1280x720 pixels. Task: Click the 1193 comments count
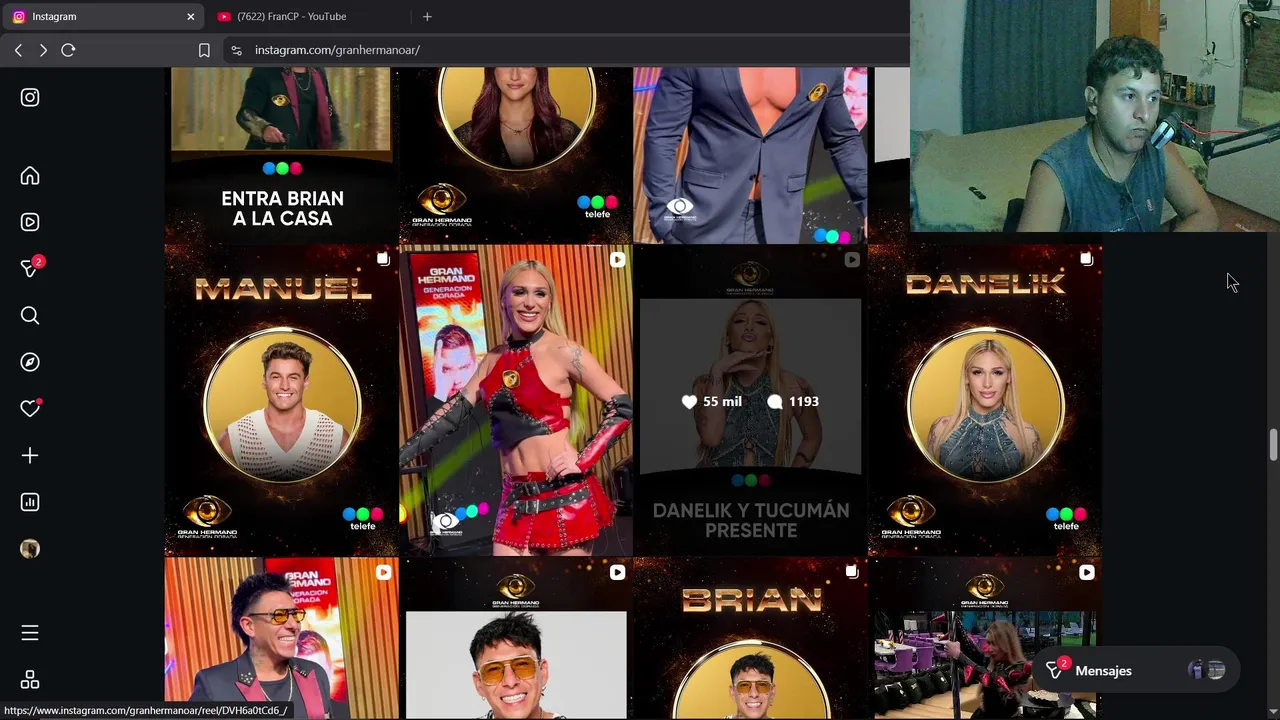pos(793,401)
